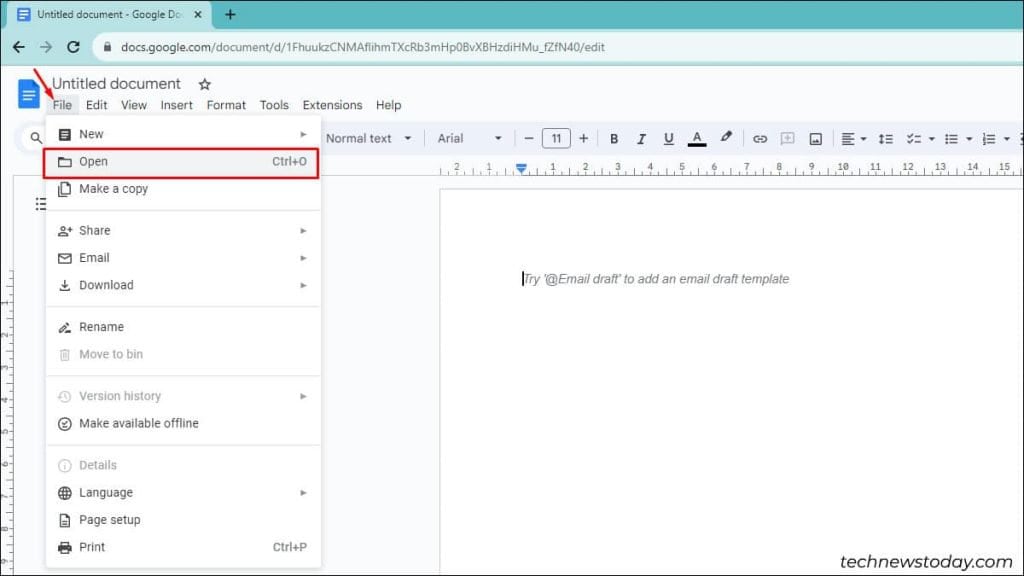Open the Extensions menu
This screenshot has width=1024, height=576.
[332, 105]
